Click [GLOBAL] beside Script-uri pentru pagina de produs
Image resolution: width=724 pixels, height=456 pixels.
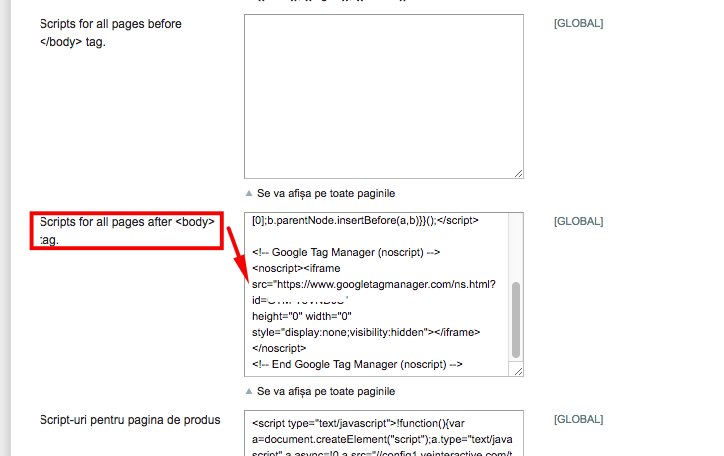tap(579, 420)
